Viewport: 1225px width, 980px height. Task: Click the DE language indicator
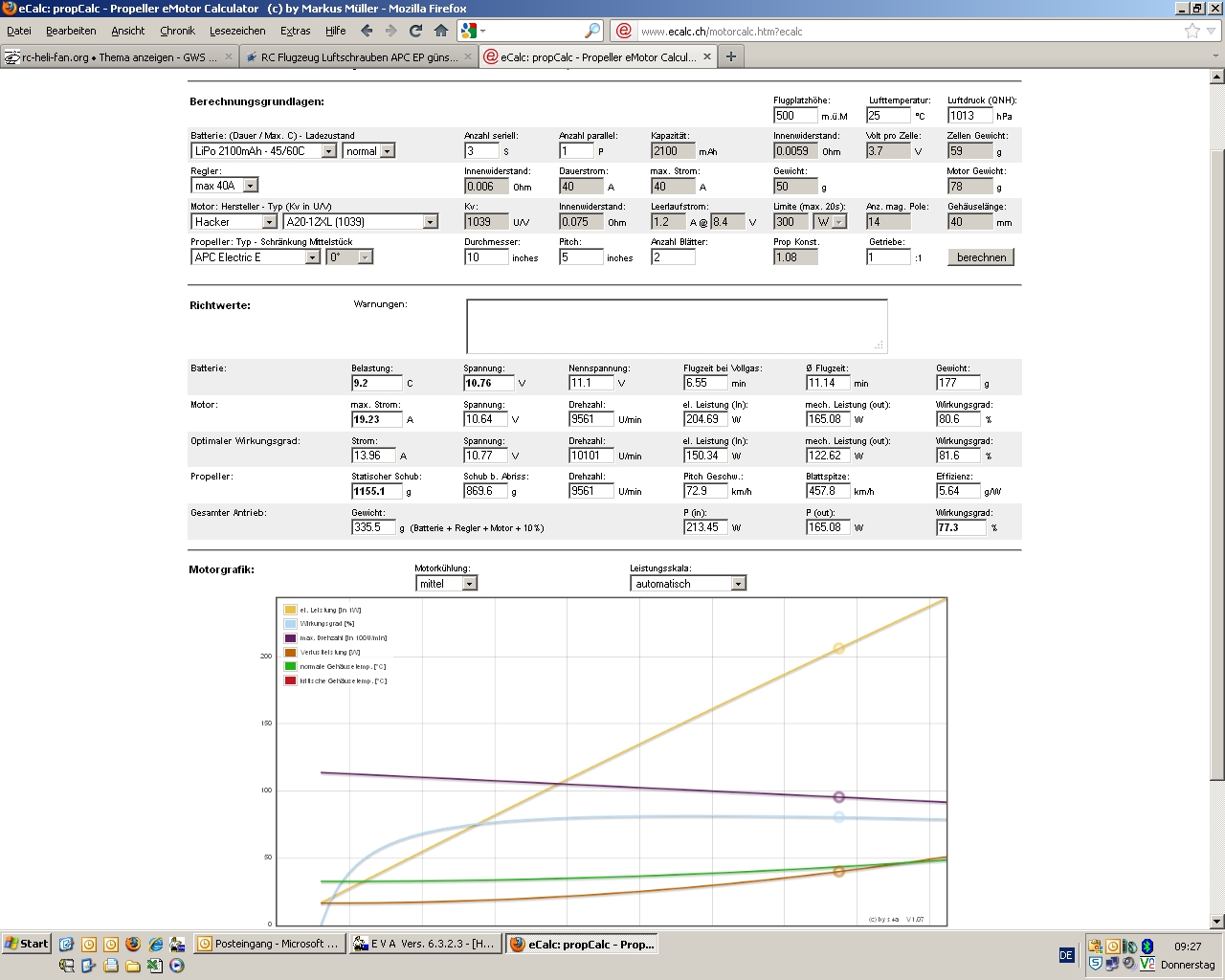point(1067,955)
